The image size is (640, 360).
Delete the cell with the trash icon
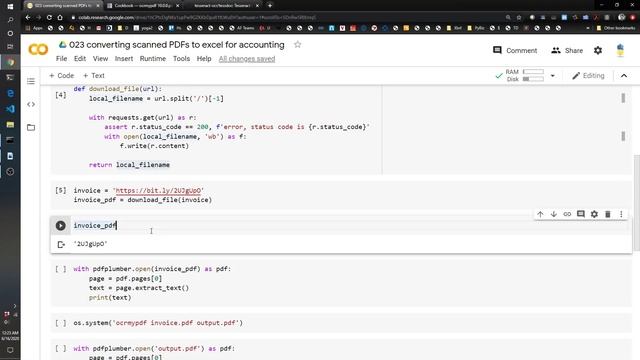tap(608, 214)
